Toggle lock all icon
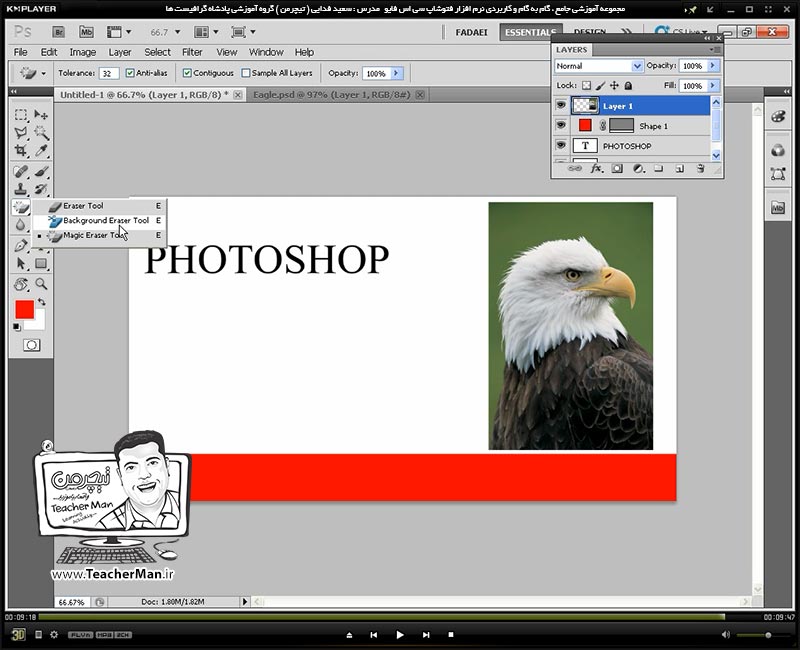This screenshot has height=650, width=800. click(628, 86)
